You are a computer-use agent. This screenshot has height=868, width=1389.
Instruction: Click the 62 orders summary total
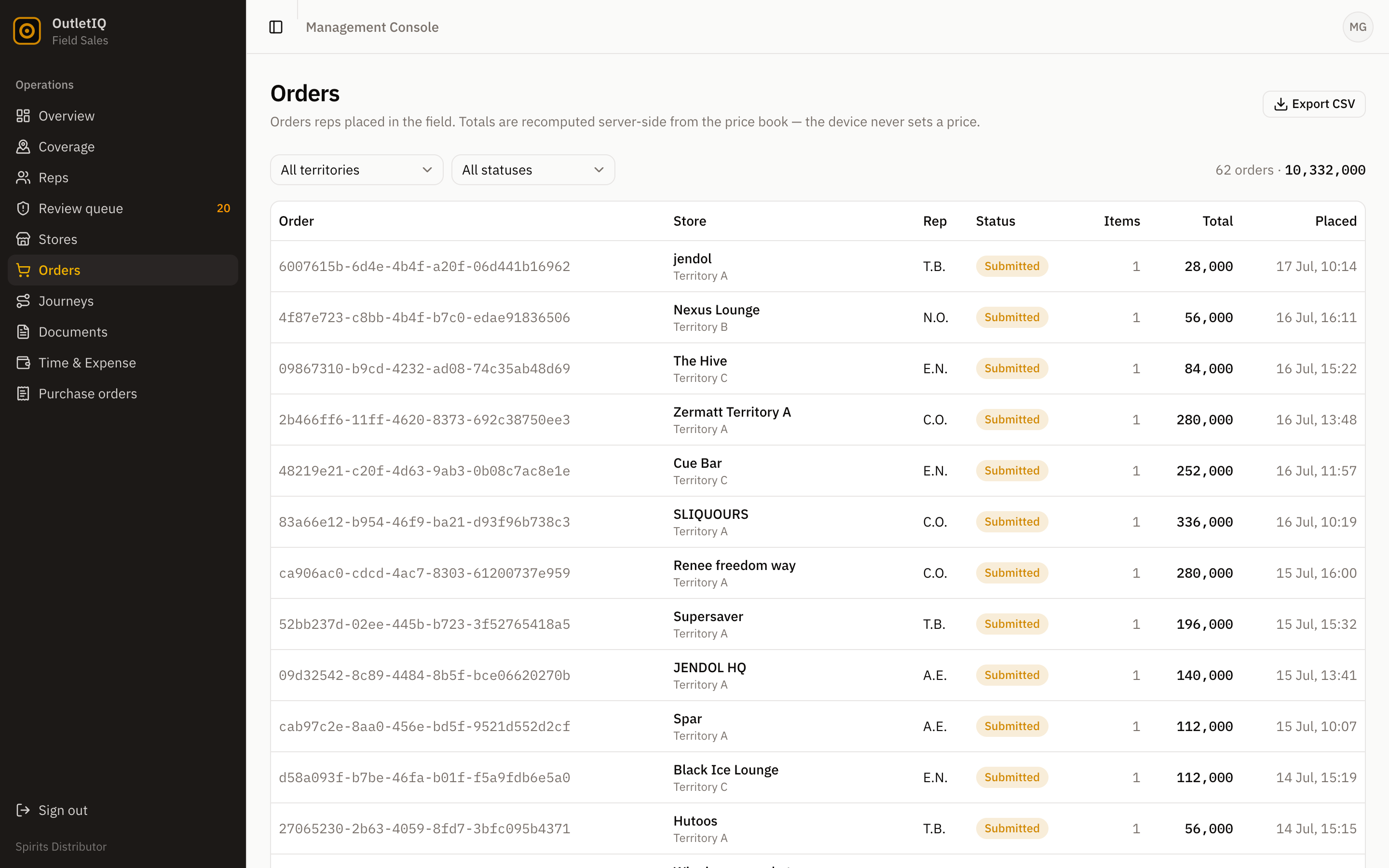point(1290,170)
